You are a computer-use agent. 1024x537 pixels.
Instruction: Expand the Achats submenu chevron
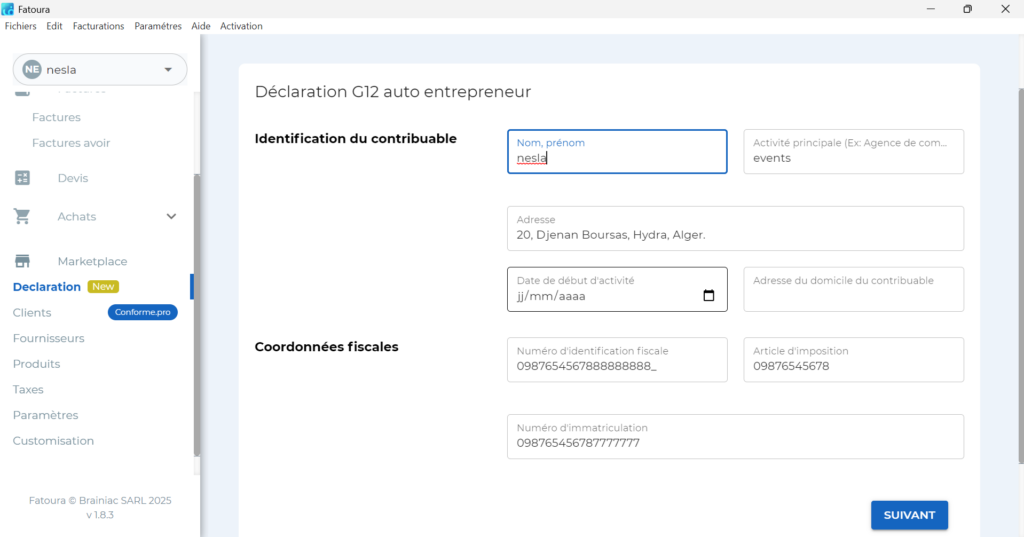tap(171, 216)
